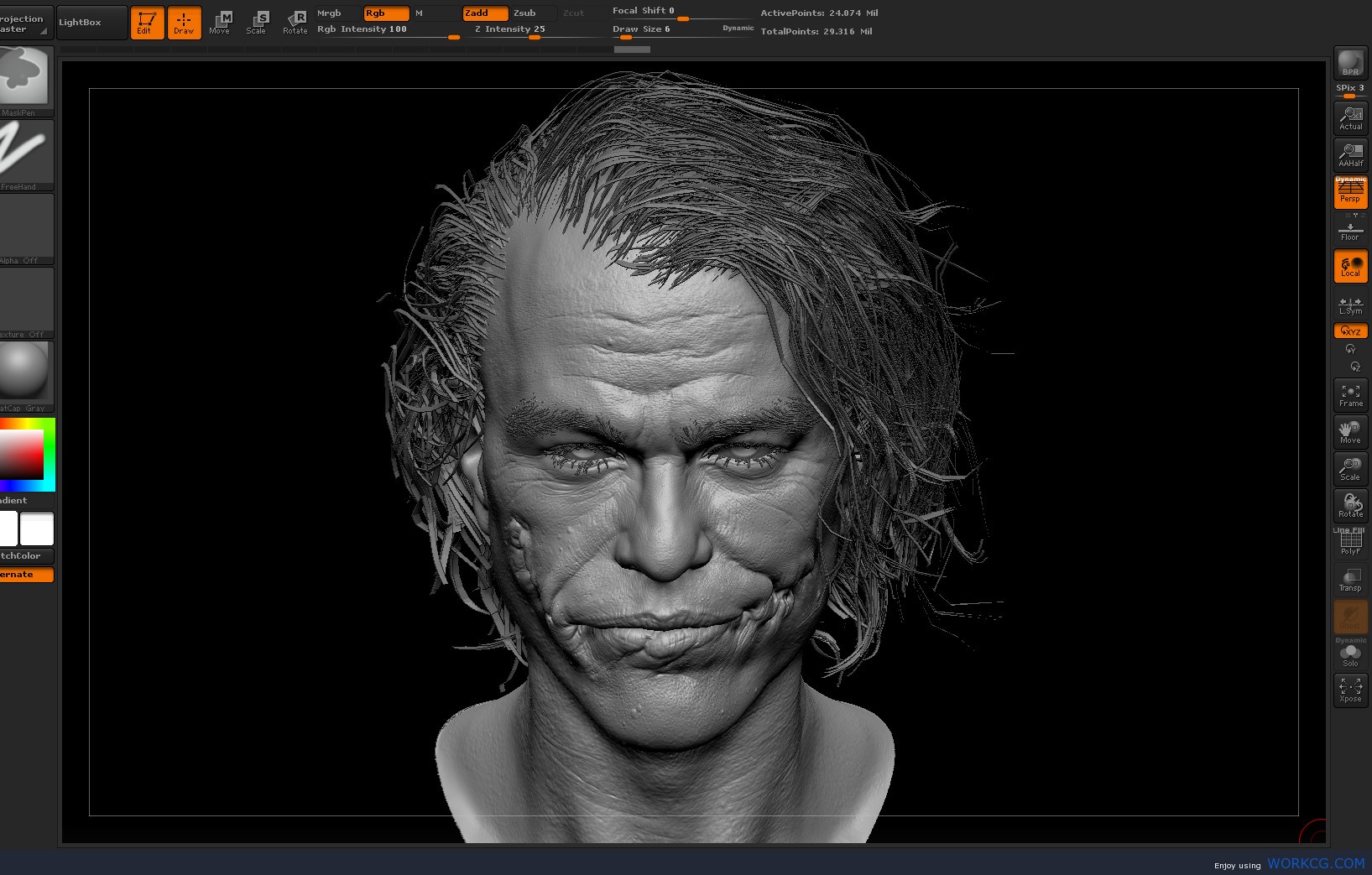Viewport: 1372px width, 875px height.
Task: Adjust SPix slider
Action: tap(1350, 91)
